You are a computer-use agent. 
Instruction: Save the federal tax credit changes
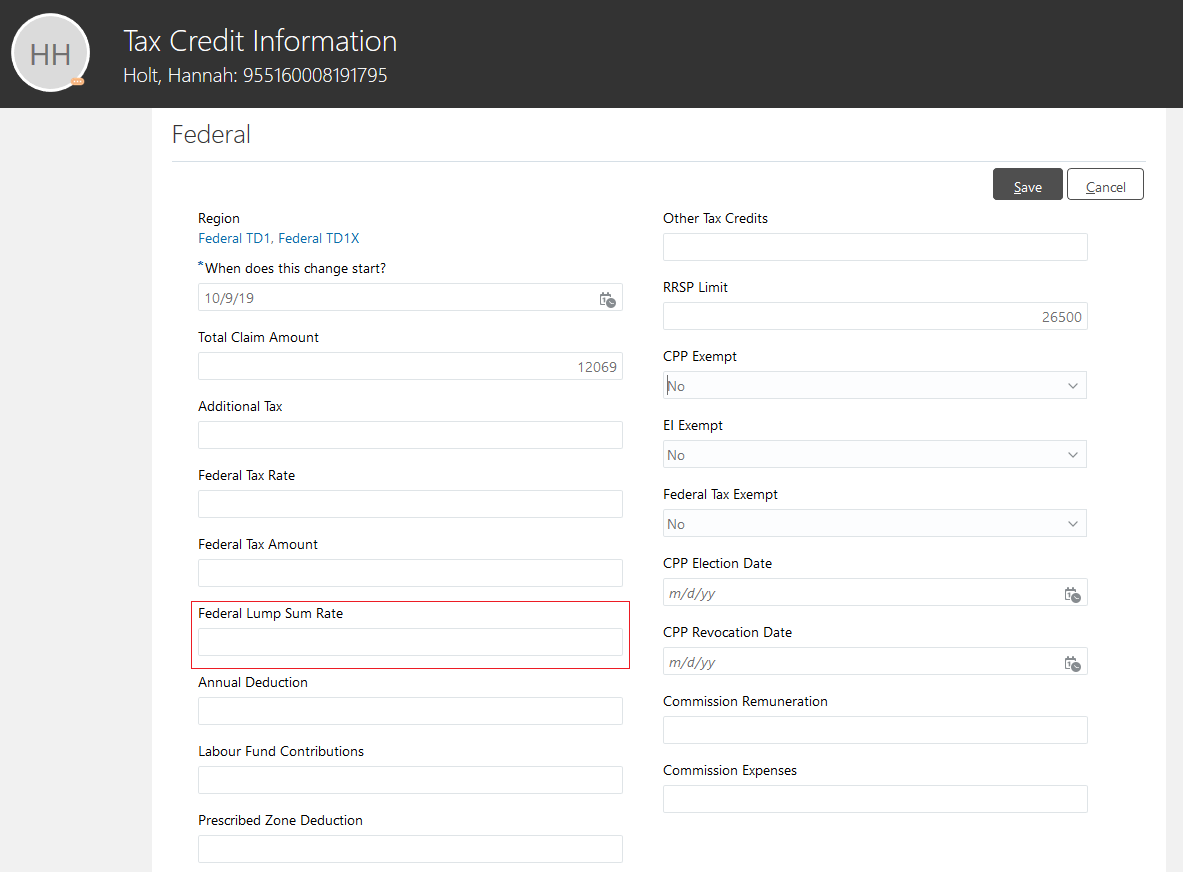point(1027,186)
